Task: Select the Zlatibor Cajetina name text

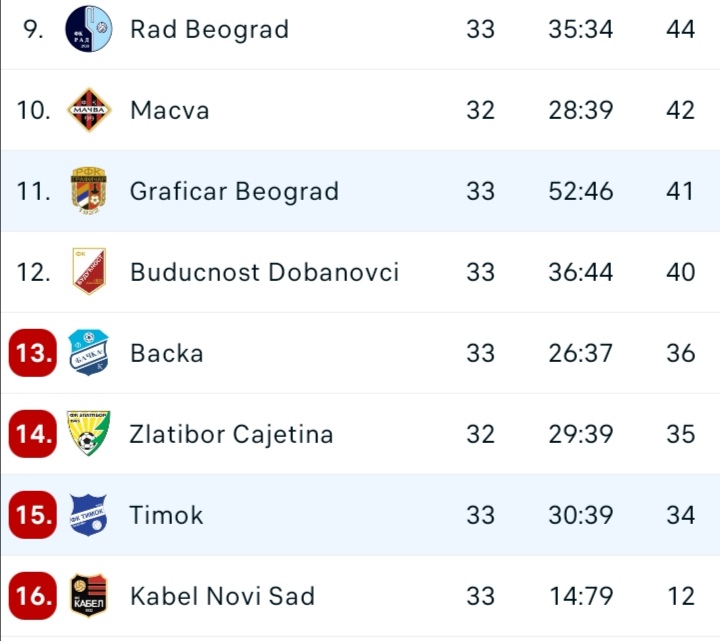Action: 231,434
